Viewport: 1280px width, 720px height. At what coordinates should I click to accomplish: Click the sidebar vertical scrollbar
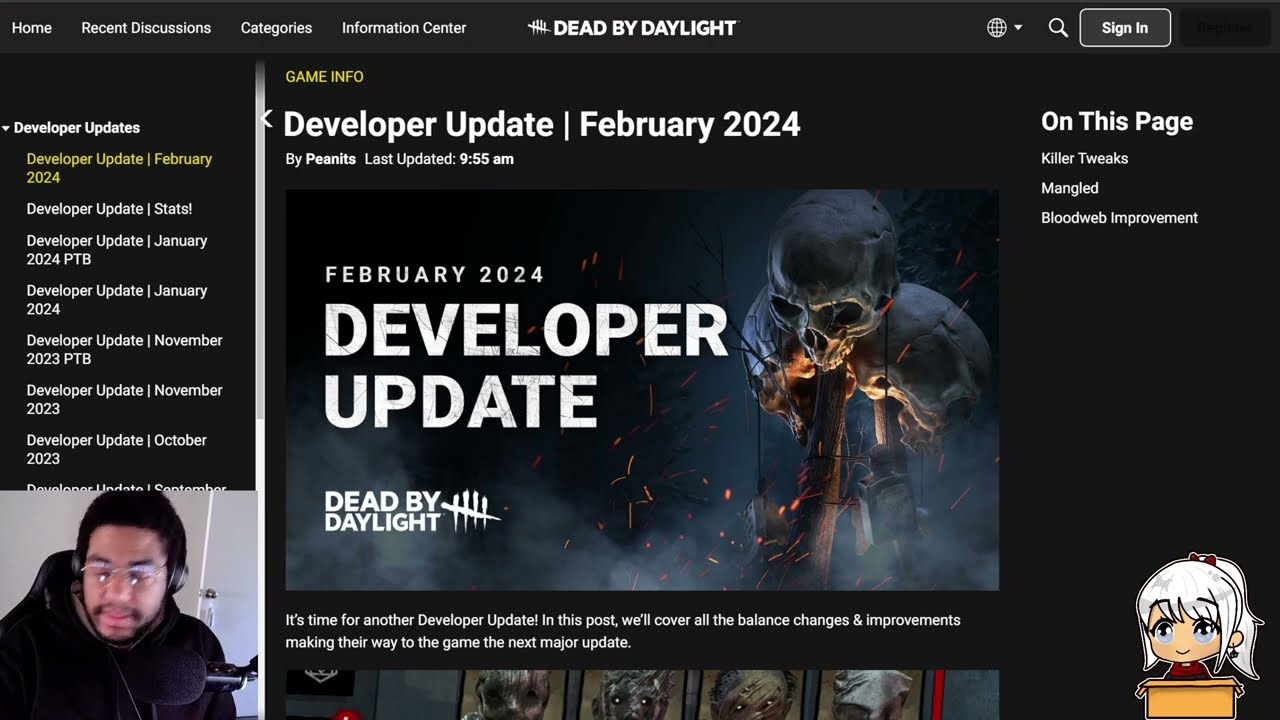click(x=260, y=240)
